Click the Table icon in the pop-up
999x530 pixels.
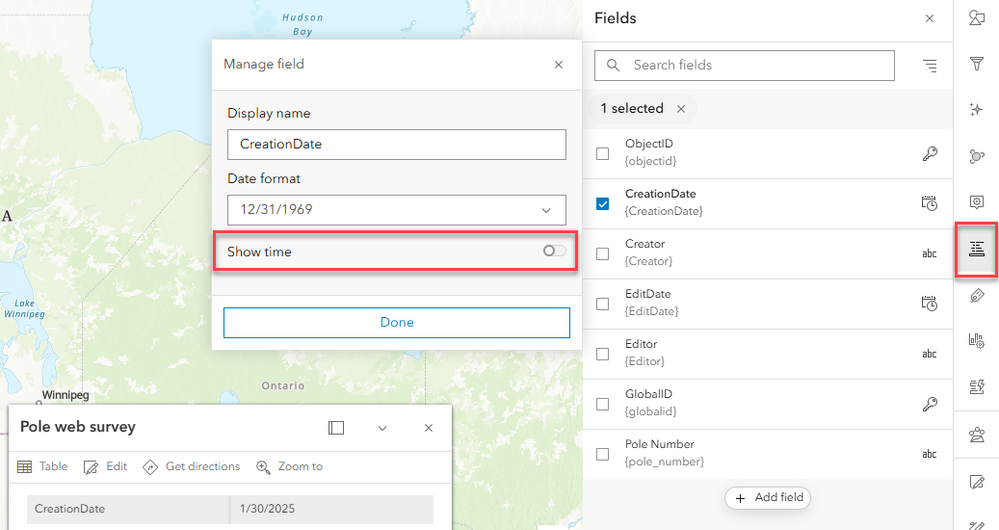25,467
